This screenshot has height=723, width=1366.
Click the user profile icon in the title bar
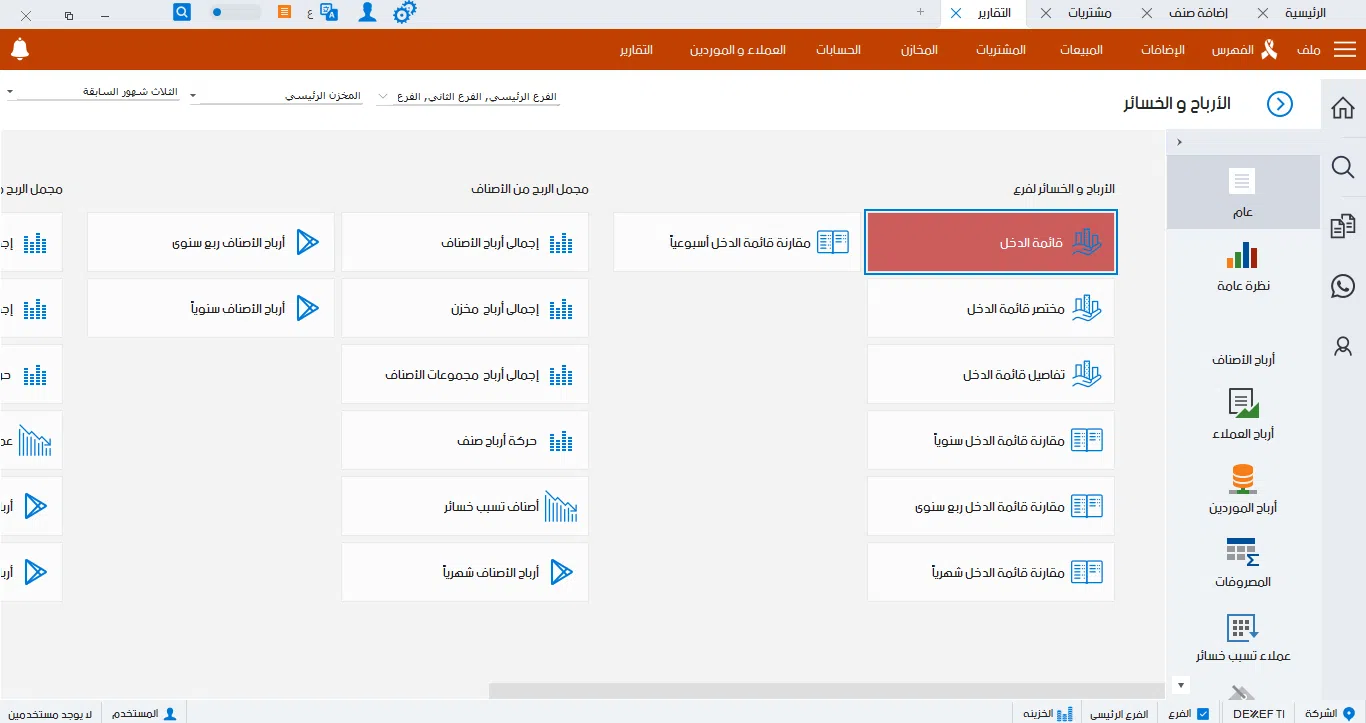[367, 12]
